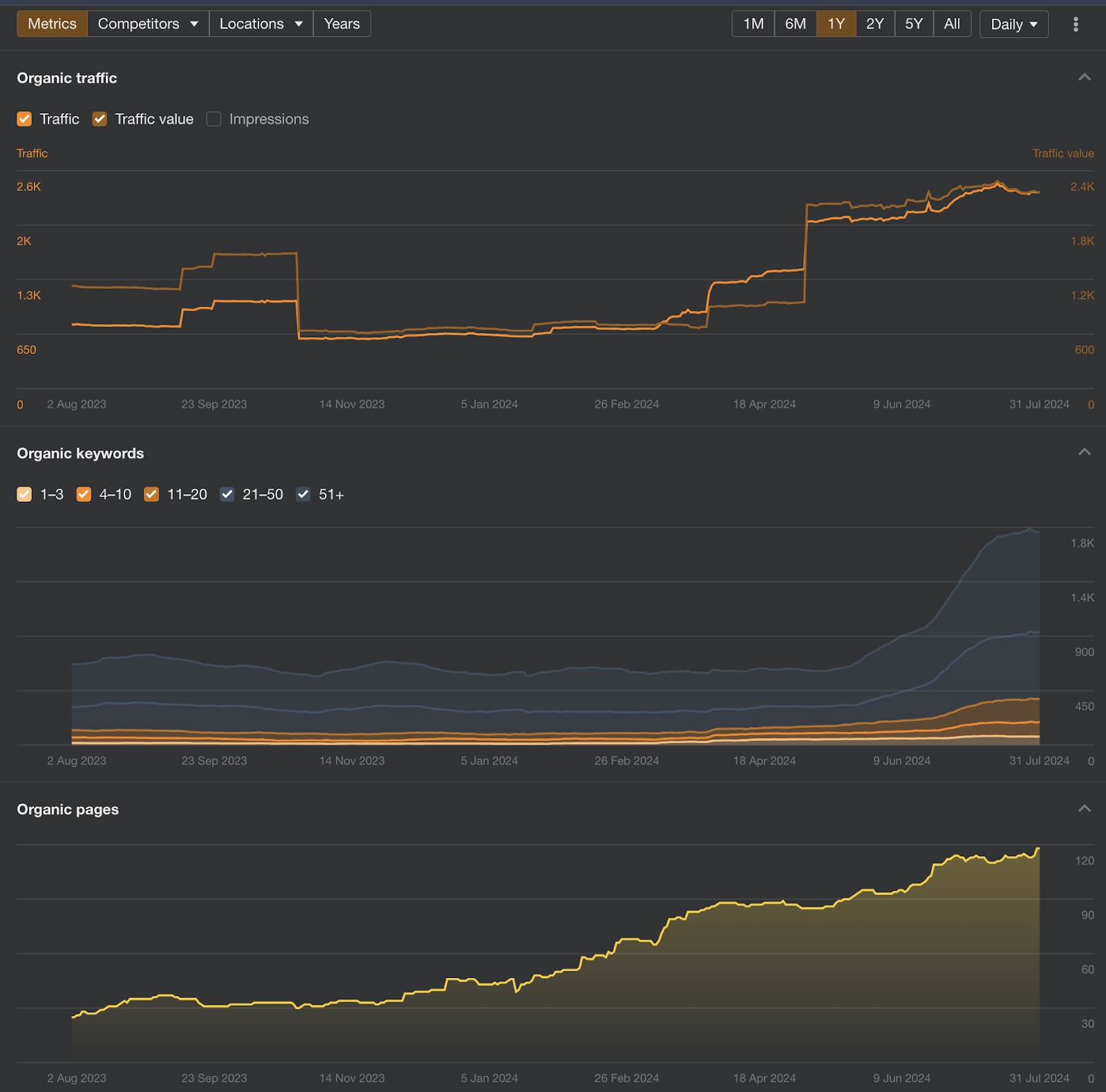
Task: Click the 2.4K traffic value axis tick
Action: tap(1082, 187)
